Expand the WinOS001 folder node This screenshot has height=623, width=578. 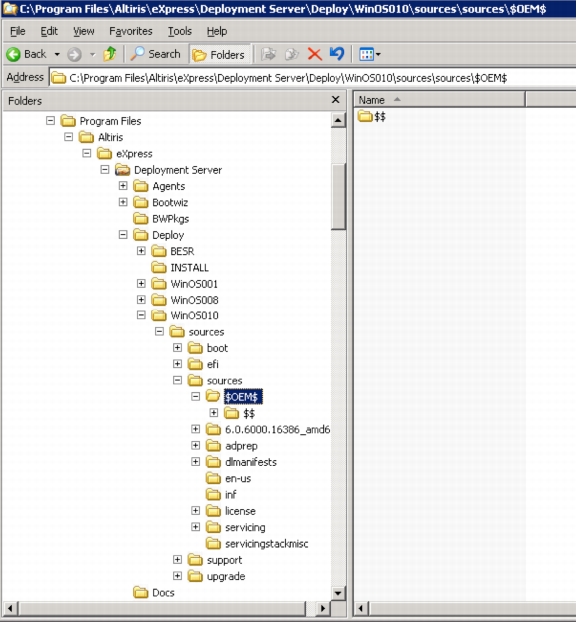point(141,283)
